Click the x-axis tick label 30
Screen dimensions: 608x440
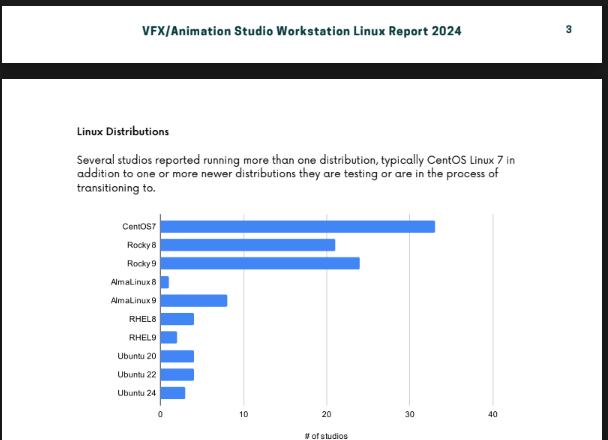(x=409, y=414)
